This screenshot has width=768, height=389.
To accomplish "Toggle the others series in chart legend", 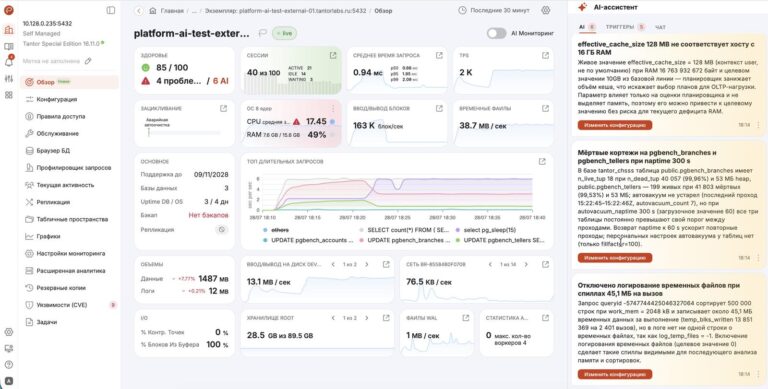I will click(x=277, y=230).
